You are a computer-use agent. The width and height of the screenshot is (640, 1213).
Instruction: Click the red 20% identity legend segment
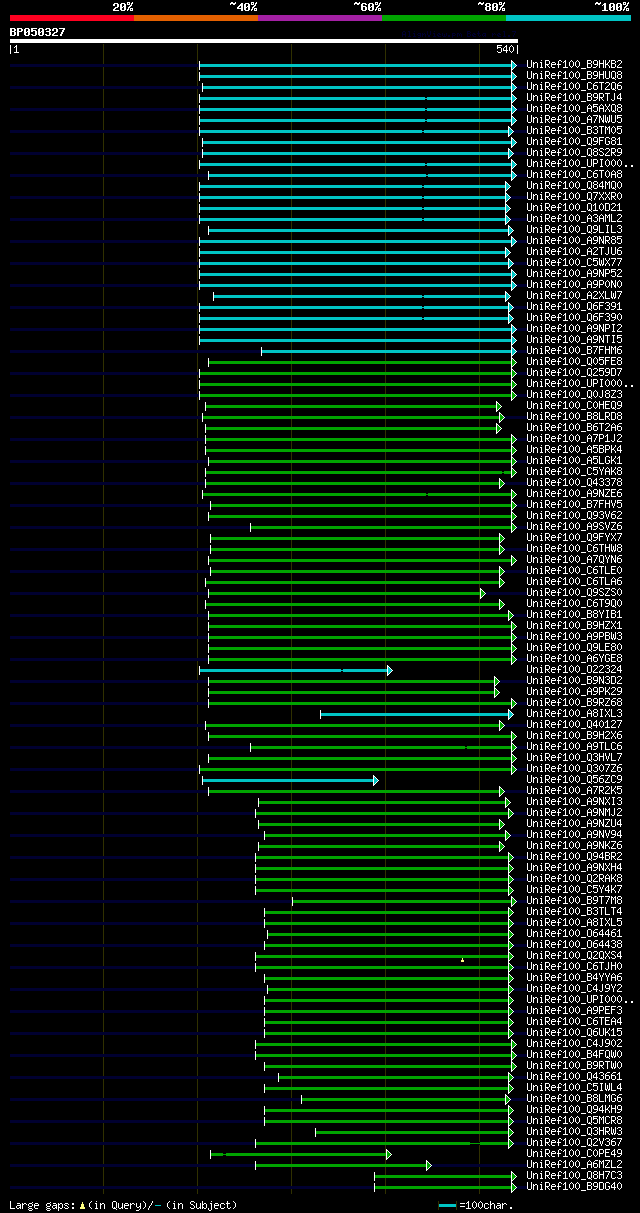coord(72,18)
